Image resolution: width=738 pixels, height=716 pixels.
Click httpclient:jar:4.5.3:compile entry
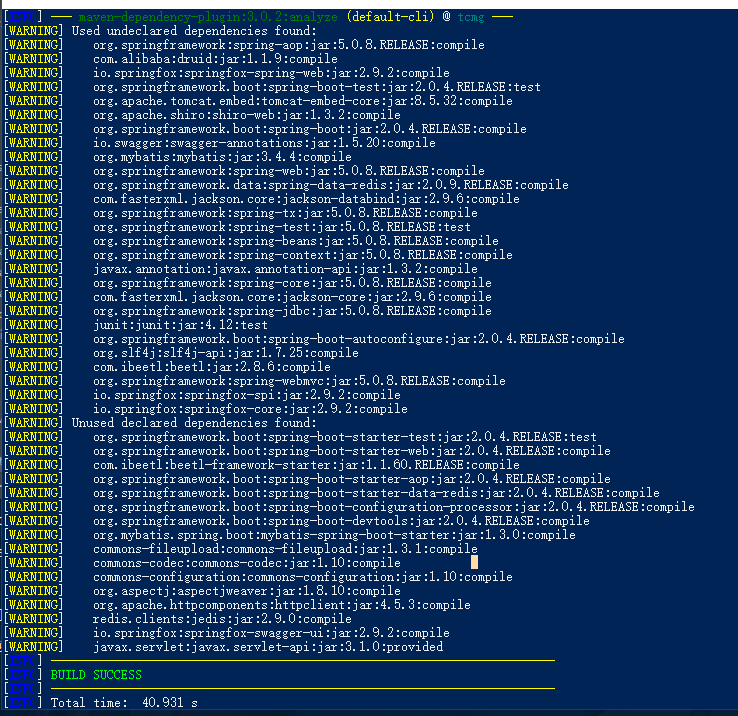(x=282, y=605)
